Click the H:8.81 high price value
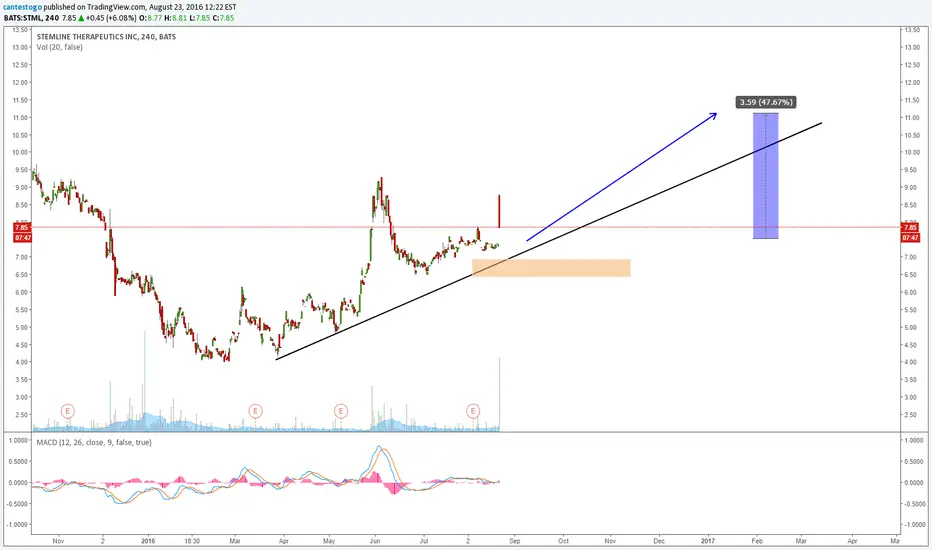The width and height of the screenshot is (932, 550). (x=175, y=18)
